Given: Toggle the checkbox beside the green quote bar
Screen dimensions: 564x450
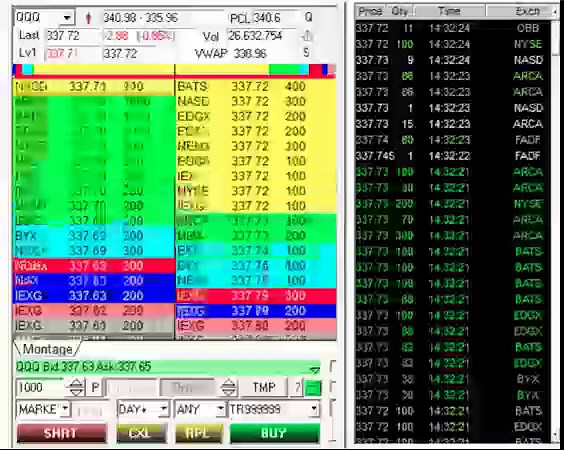Looking at the screenshot, I should (333, 367).
